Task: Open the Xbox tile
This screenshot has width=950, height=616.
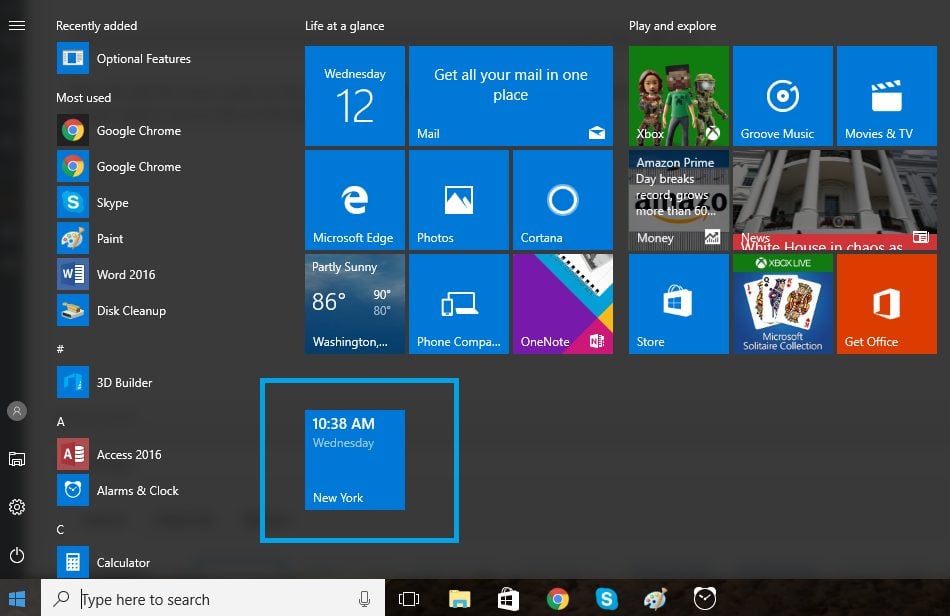Action: [x=679, y=96]
